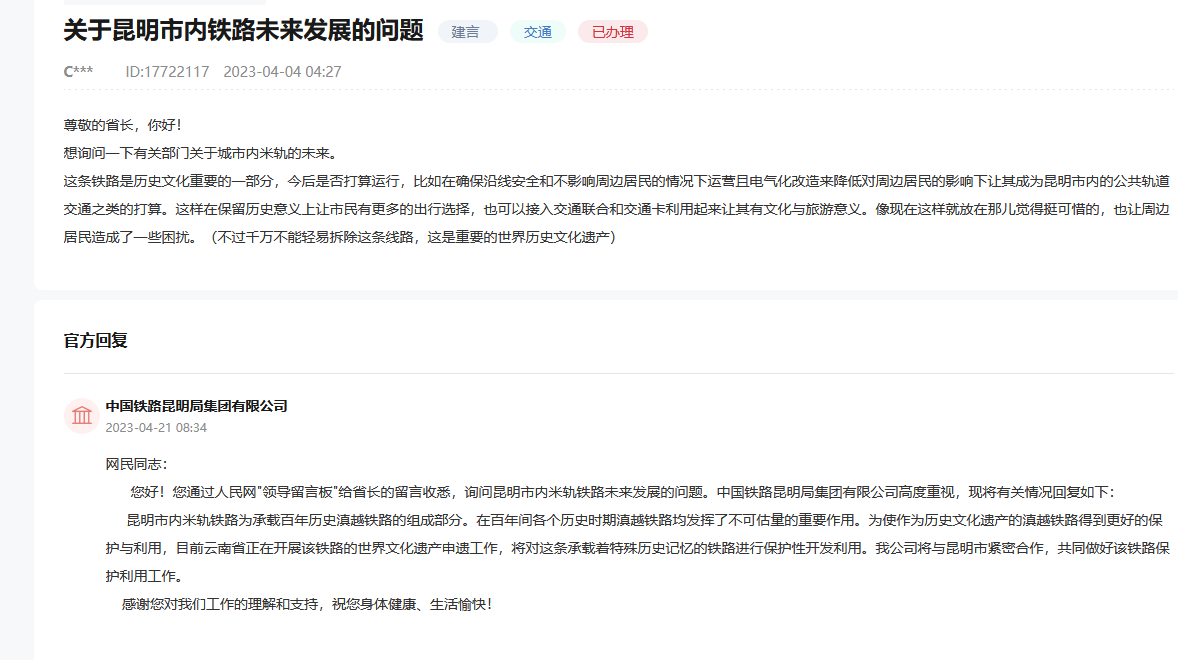The image size is (1178, 660).
Task: Click the institution building icon beside the reply
Action: click(x=81, y=415)
